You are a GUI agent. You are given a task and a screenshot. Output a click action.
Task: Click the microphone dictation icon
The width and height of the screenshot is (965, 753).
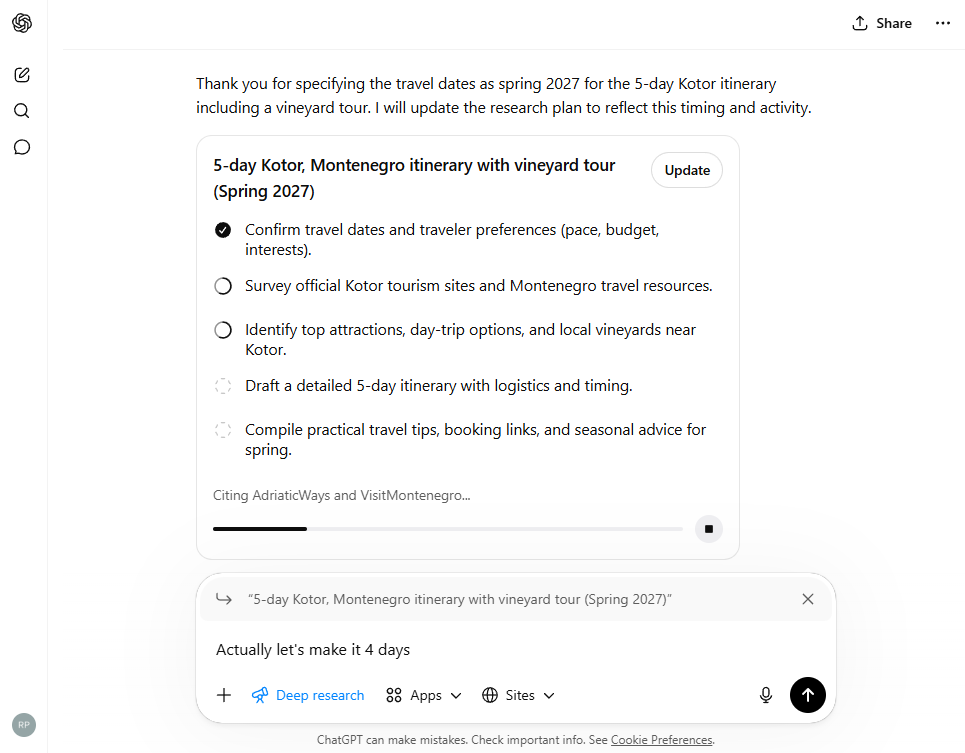click(x=766, y=695)
